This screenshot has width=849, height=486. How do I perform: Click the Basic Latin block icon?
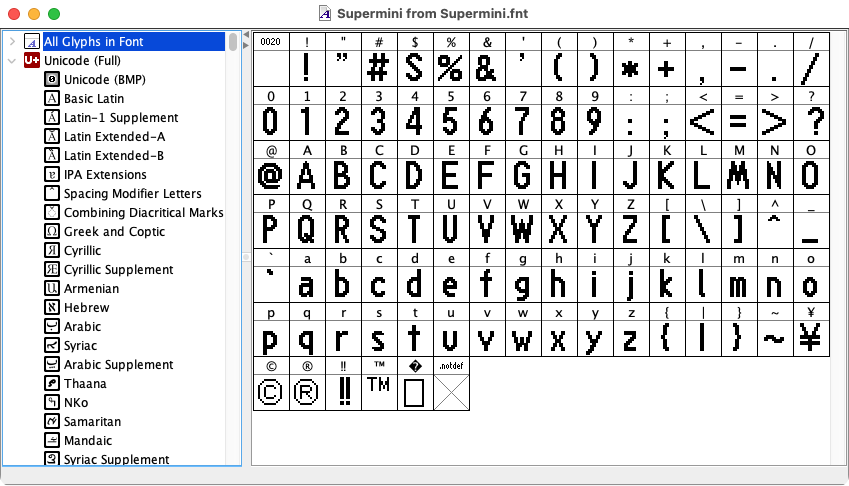pos(52,98)
